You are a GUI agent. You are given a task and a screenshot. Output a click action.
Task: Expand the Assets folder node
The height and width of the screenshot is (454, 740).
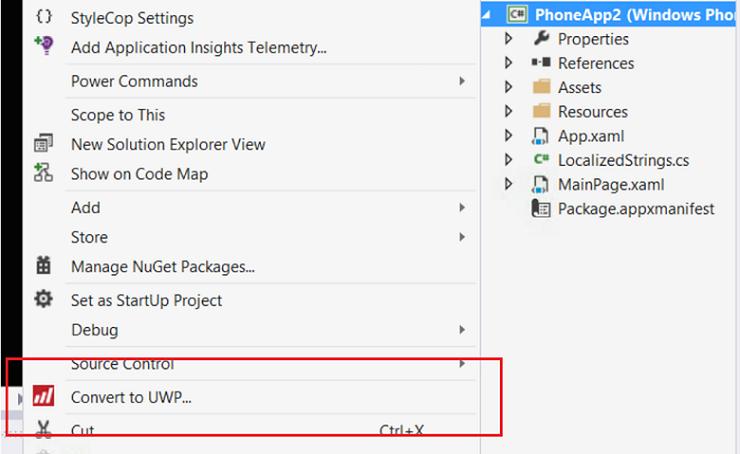509,88
